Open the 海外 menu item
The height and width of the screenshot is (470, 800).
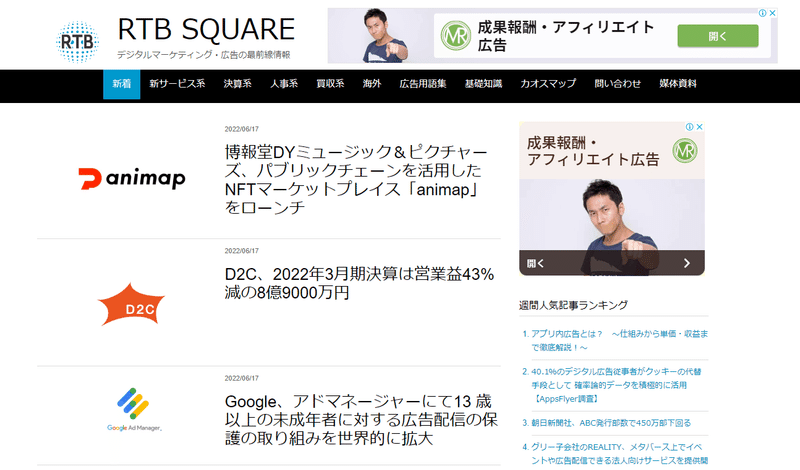372,84
